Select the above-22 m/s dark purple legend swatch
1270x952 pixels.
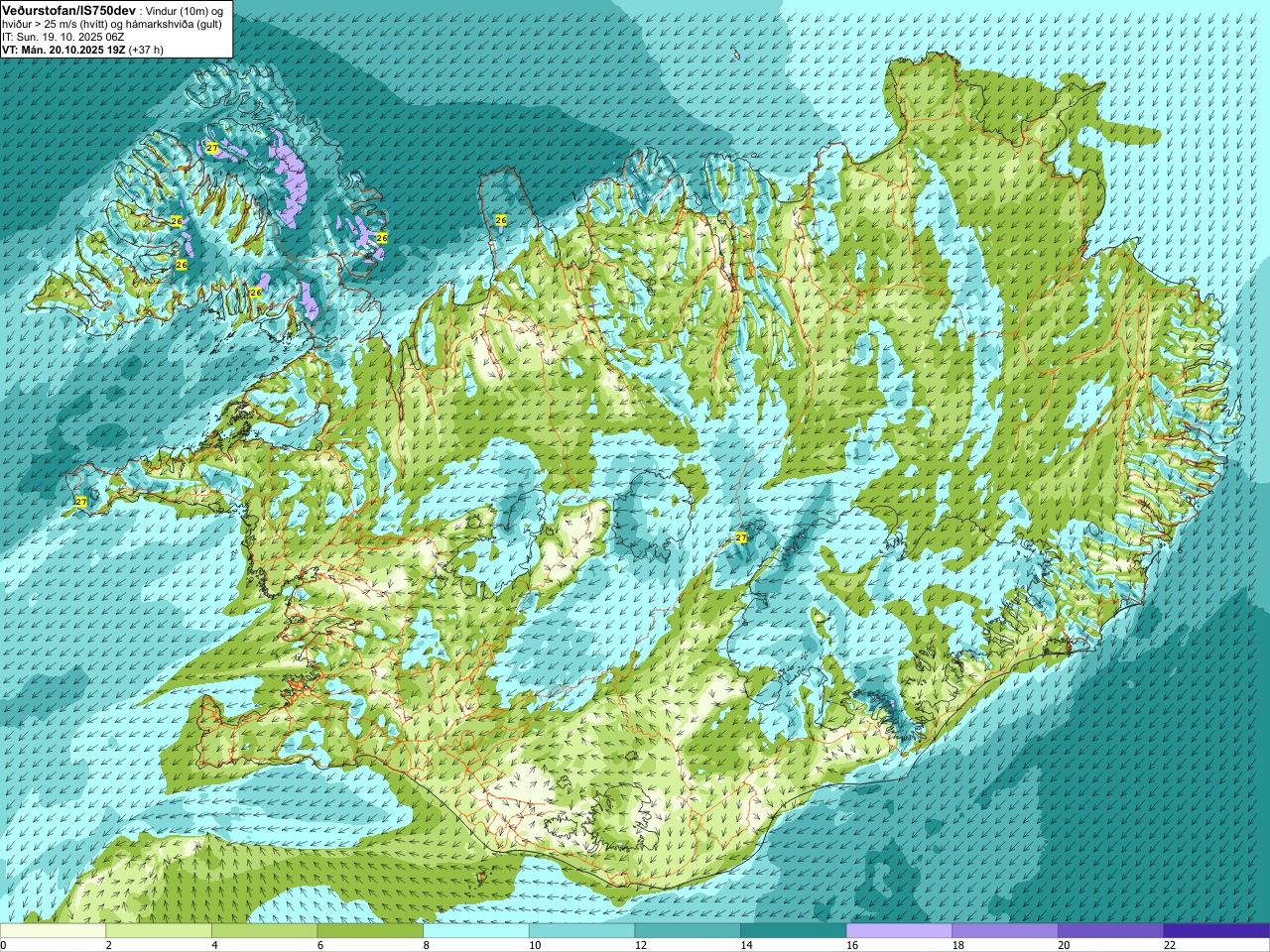(1216, 931)
